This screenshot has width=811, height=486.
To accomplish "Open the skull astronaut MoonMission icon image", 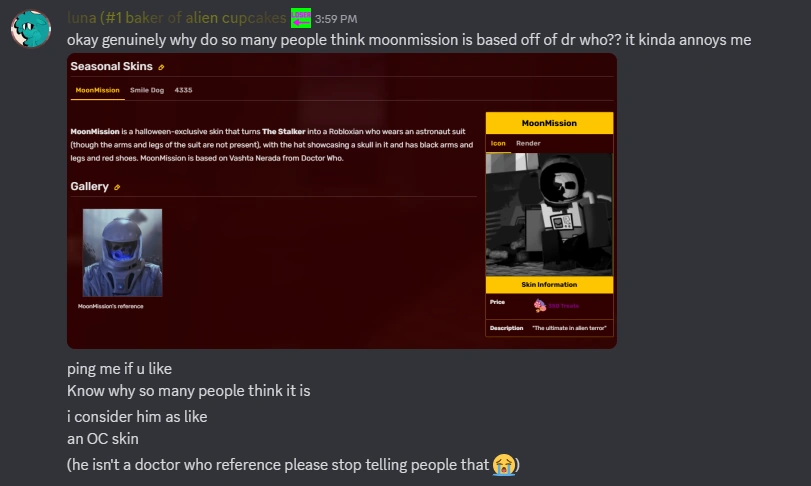I will [549, 215].
